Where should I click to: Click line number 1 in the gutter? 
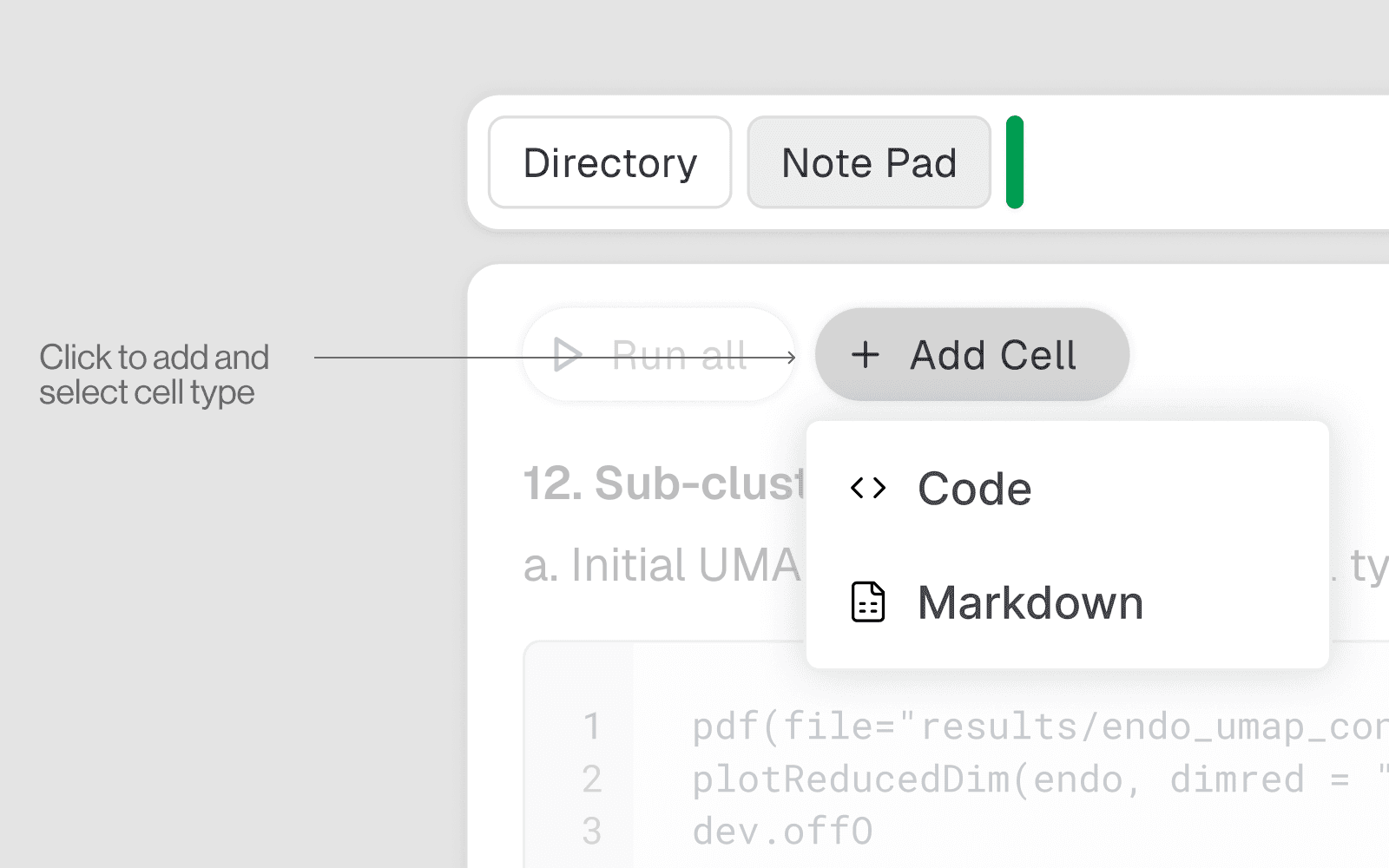pyautogui.click(x=592, y=727)
